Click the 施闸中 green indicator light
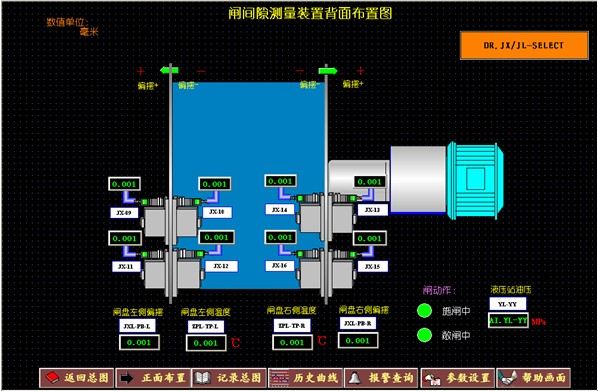 tap(424, 311)
